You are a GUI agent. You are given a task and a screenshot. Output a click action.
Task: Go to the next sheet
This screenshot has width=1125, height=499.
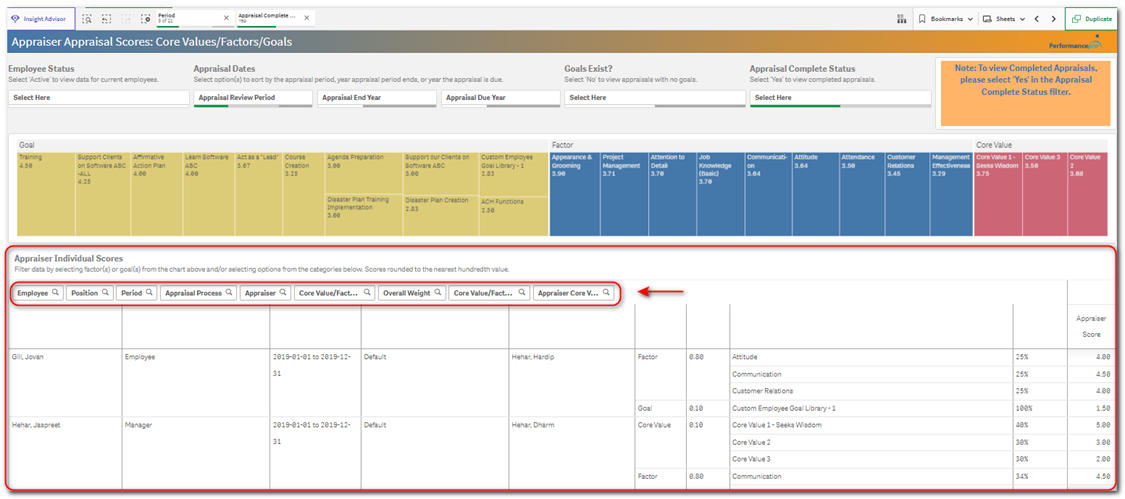click(1053, 19)
